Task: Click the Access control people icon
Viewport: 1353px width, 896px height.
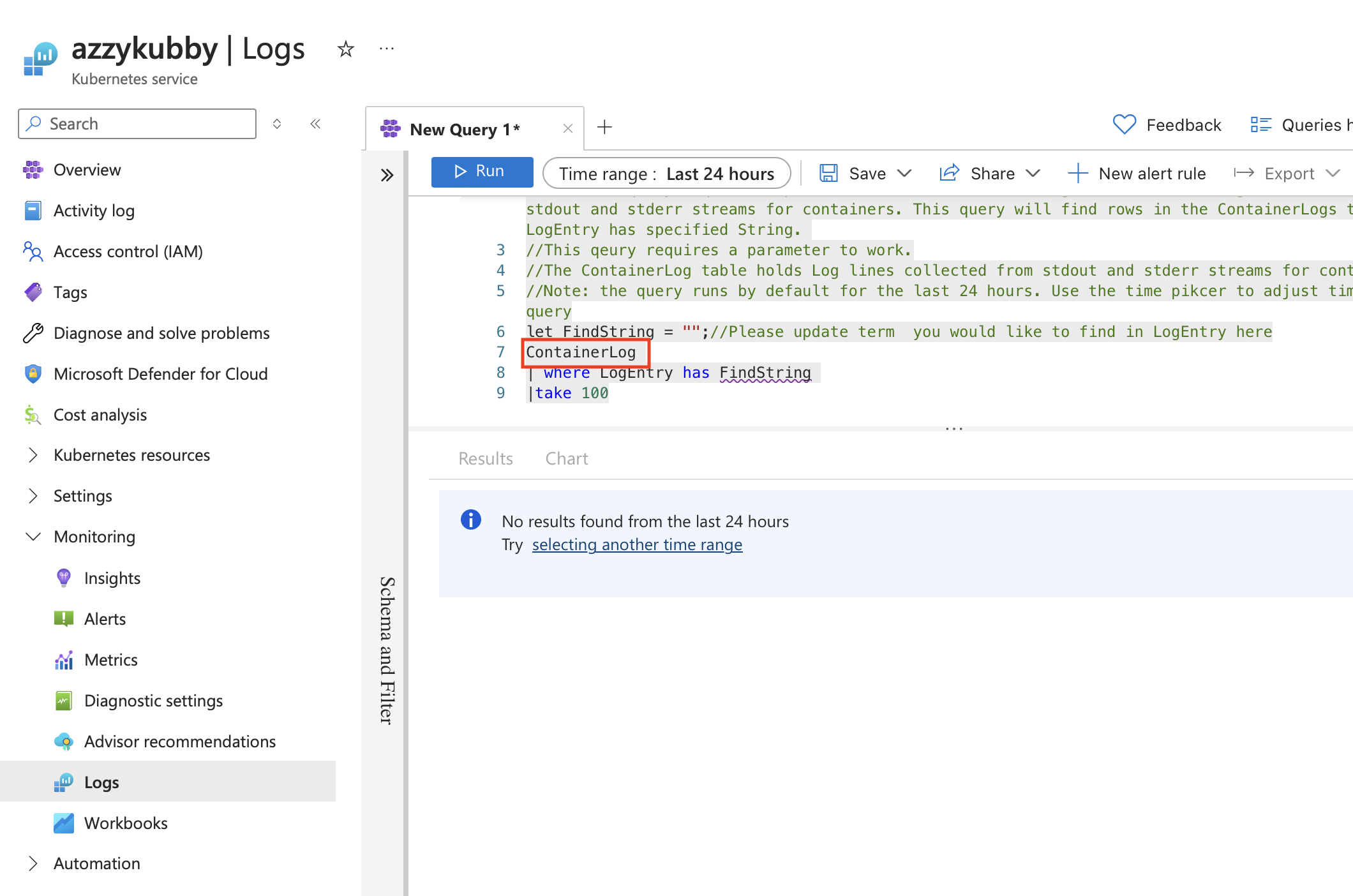Action: tap(33, 251)
